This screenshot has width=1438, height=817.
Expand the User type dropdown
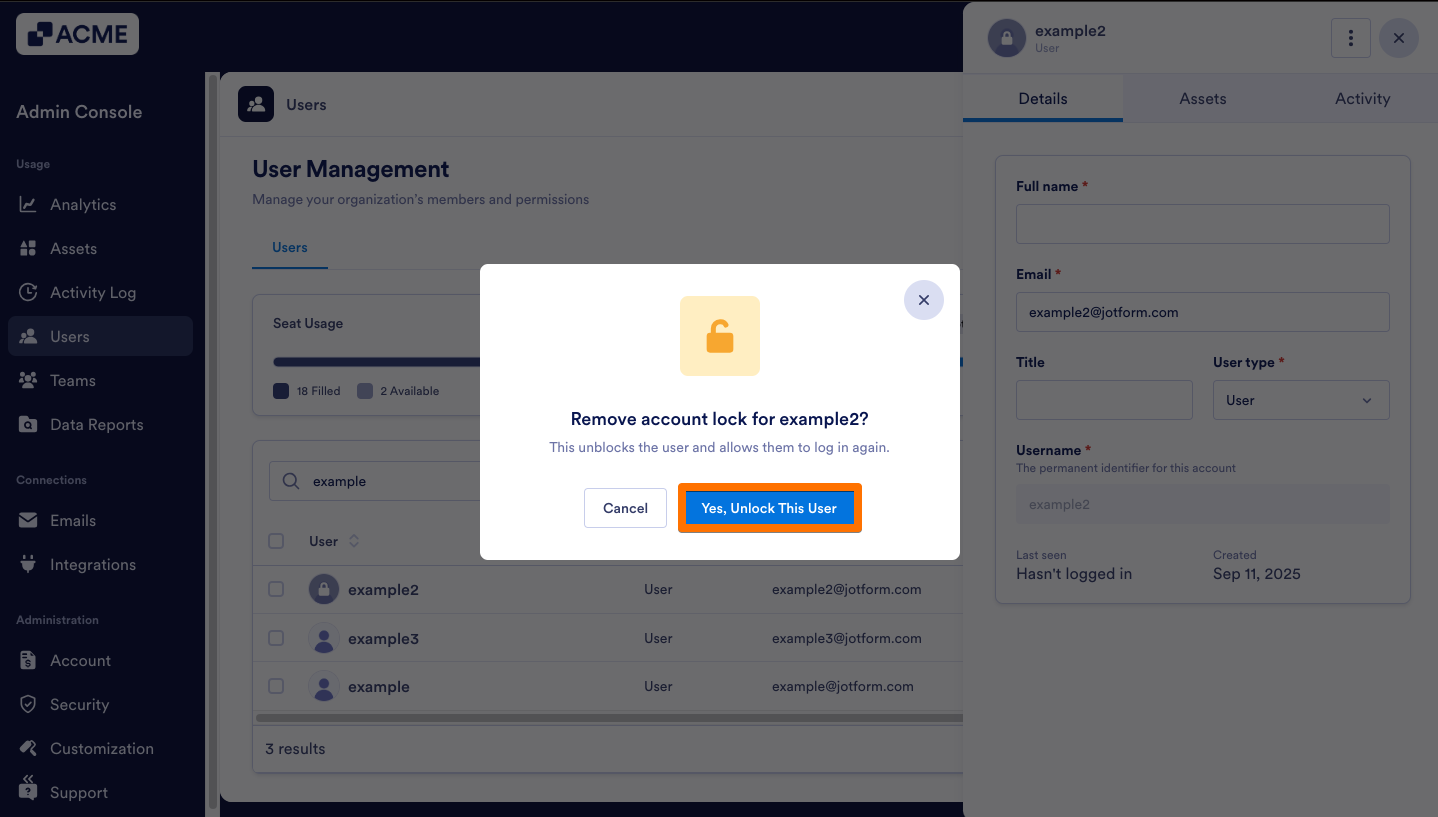tap(1300, 400)
